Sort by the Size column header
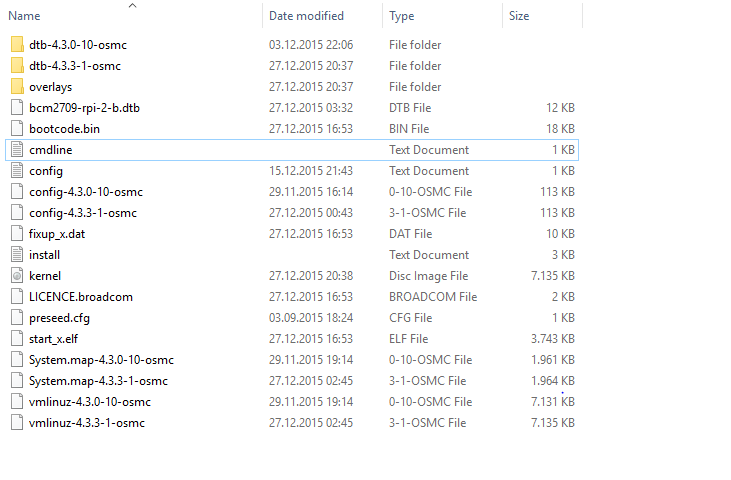 click(519, 16)
